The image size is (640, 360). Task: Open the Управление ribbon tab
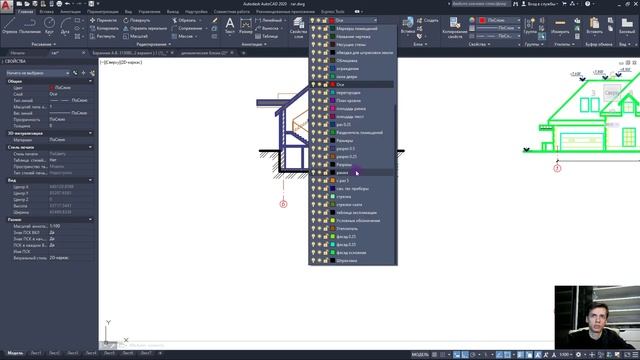(x=149, y=11)
